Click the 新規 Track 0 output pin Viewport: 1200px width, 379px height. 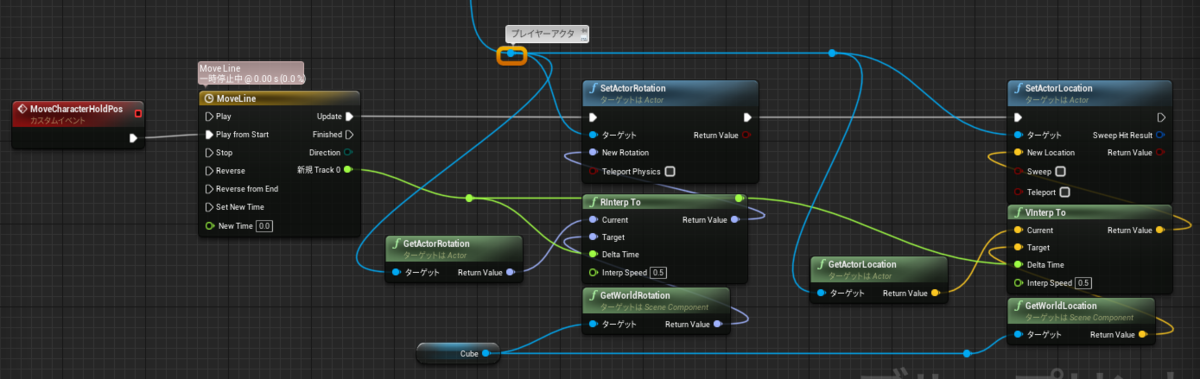349,171
